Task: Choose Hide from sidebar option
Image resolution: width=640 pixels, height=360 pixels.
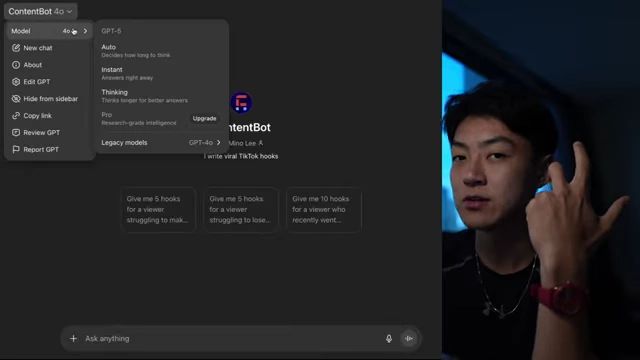Action: click(49, 99)
